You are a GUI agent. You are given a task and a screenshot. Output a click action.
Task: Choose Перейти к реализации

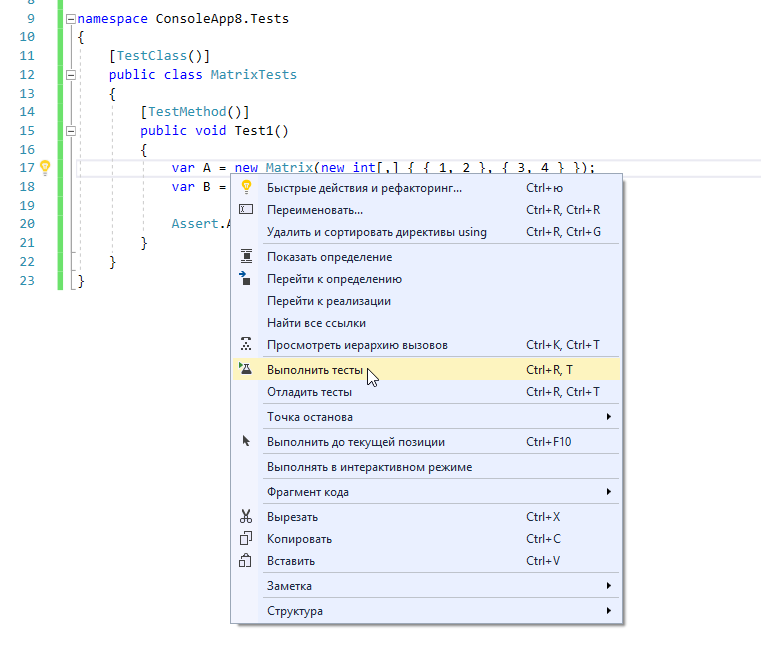coord(426,301)
